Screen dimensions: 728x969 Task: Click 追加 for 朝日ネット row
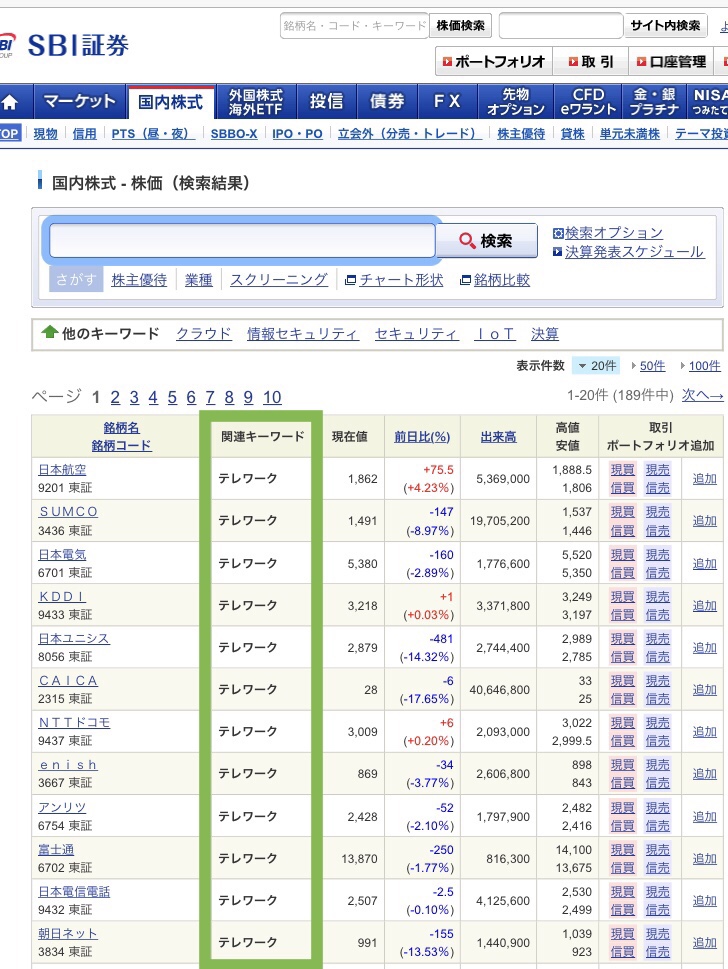click(x=705, y=942)
